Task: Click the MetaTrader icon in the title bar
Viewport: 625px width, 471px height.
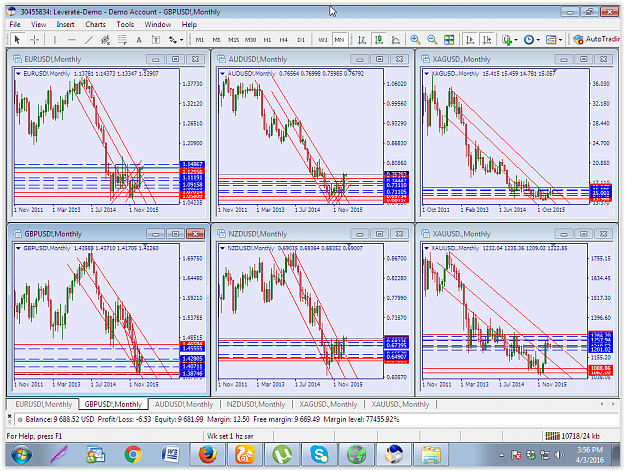Action: pyautogui.click(x=12, y=12)
